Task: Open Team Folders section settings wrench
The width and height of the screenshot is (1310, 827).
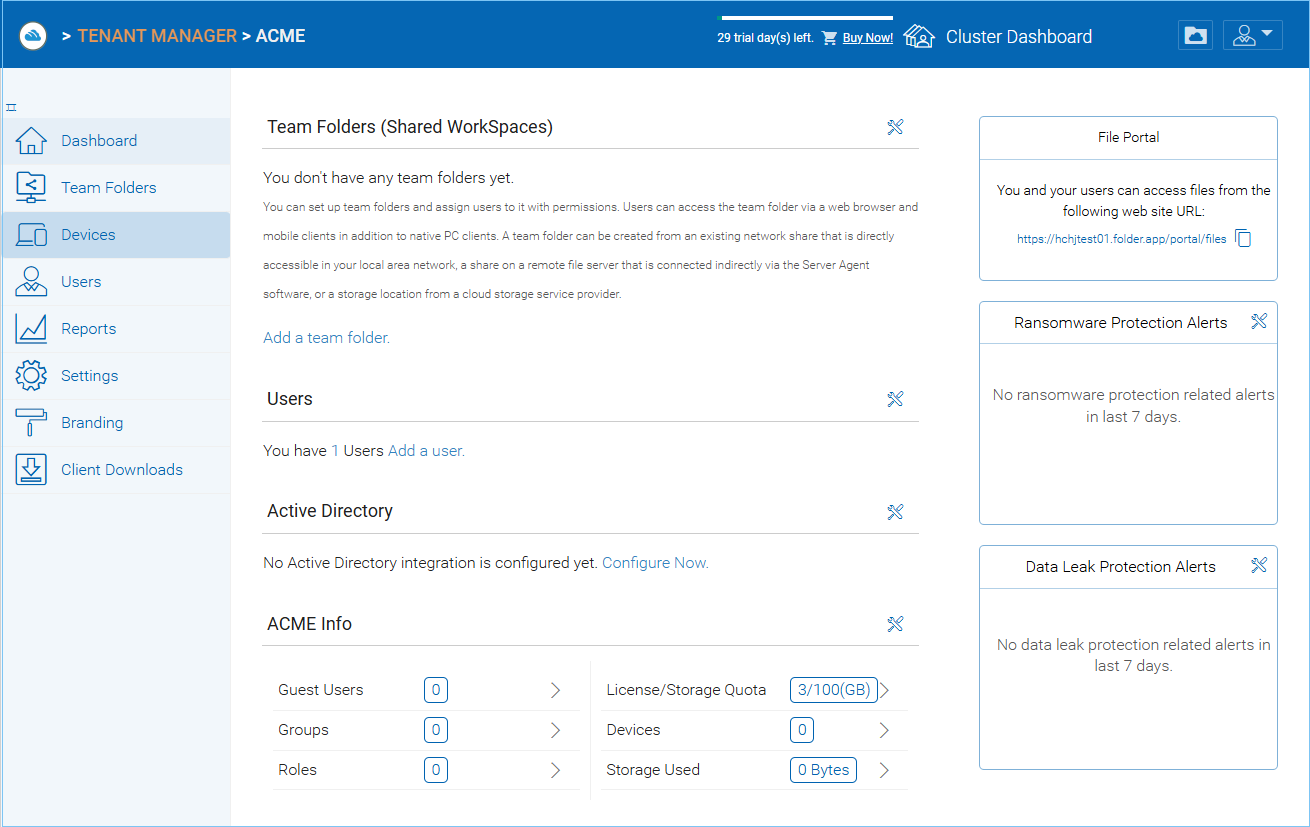Action: click(895, 127)
